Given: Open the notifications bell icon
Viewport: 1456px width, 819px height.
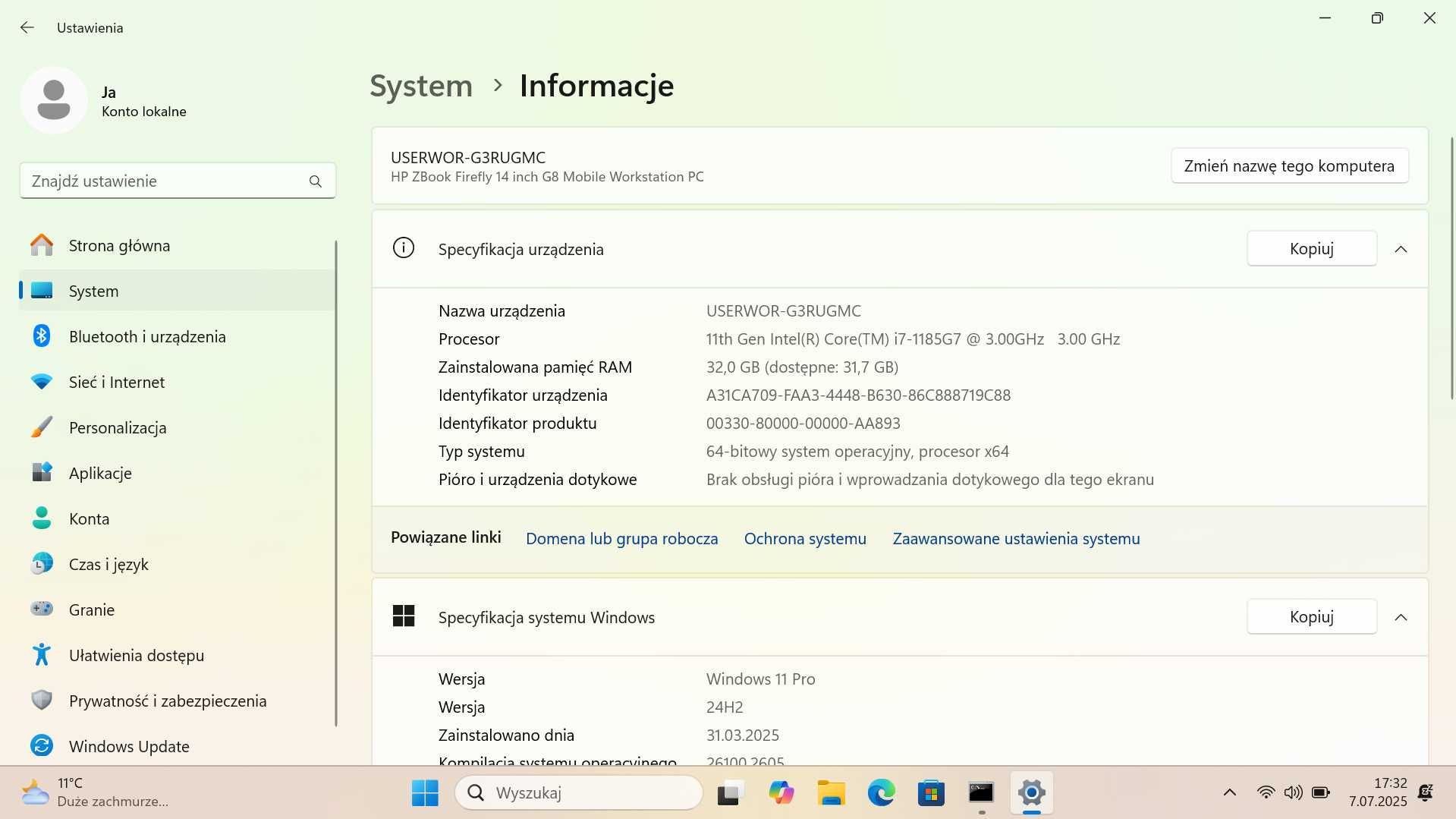Looking at the screenshot, I should click(x=1426, y=792).
